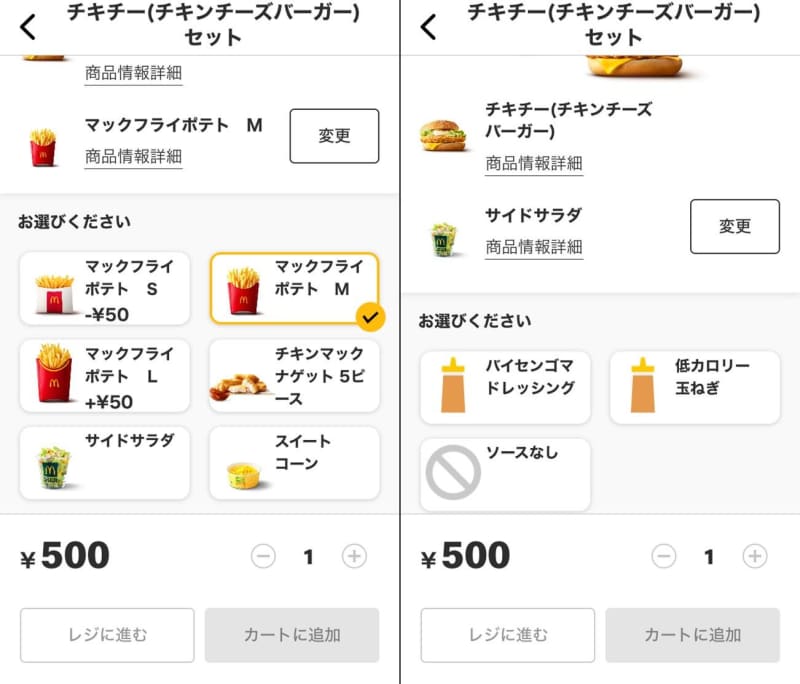Open 商品情報詳細 link under サイドサラダ

click(534, 247)
